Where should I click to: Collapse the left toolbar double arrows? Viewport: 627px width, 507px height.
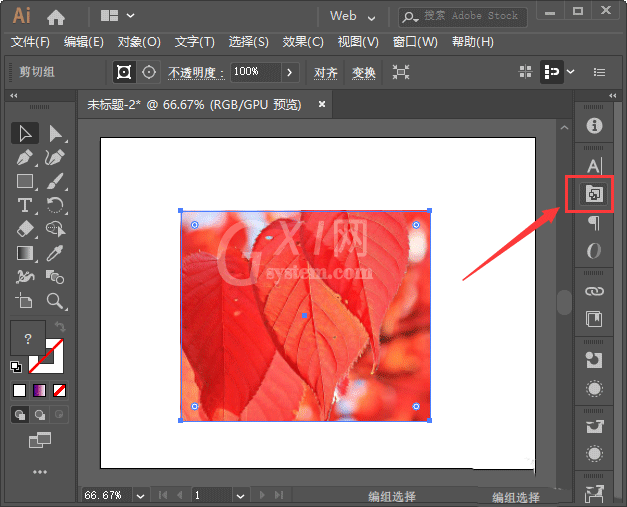(14, 96)
